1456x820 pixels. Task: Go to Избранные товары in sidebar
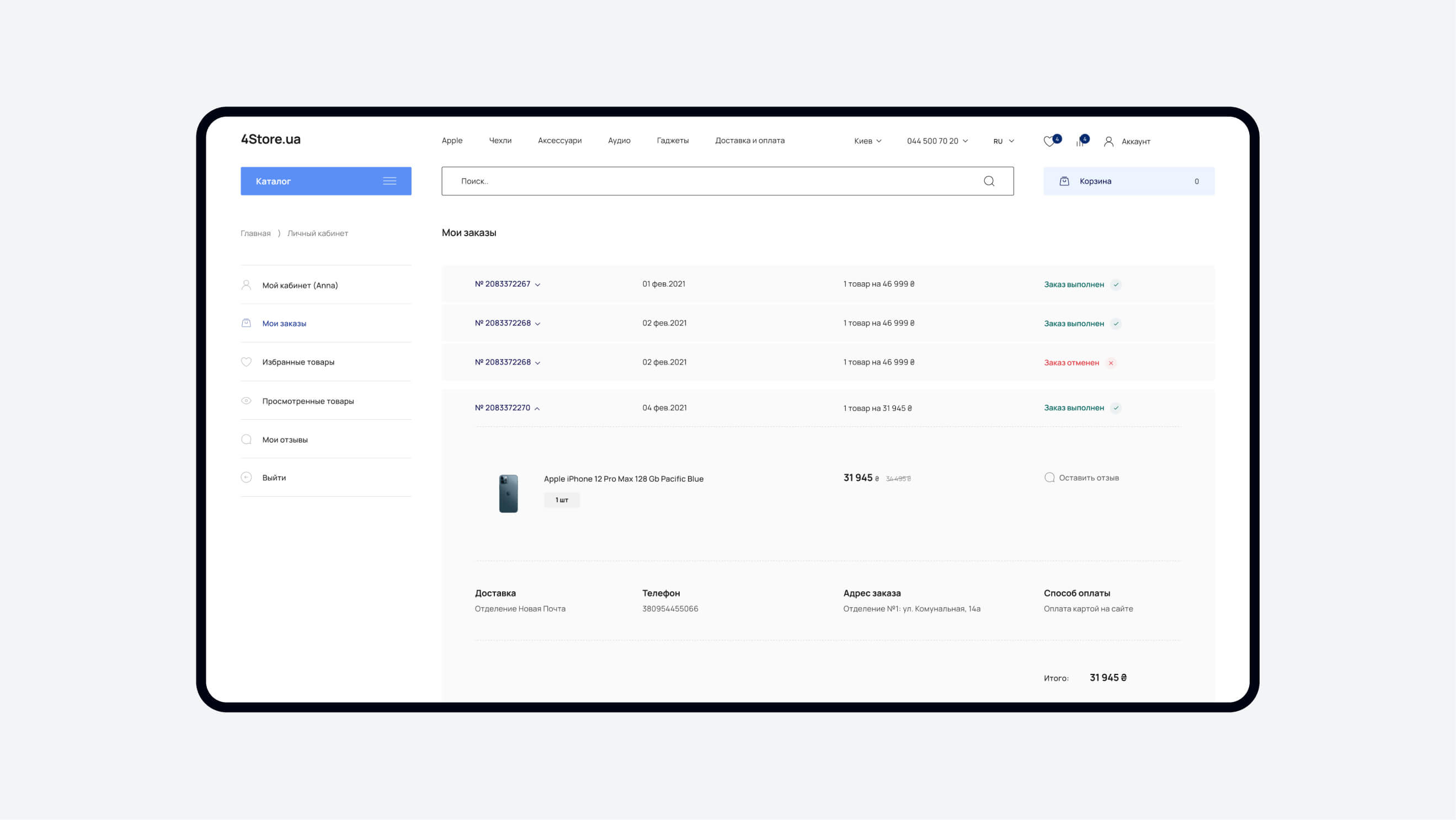(298, 362)
